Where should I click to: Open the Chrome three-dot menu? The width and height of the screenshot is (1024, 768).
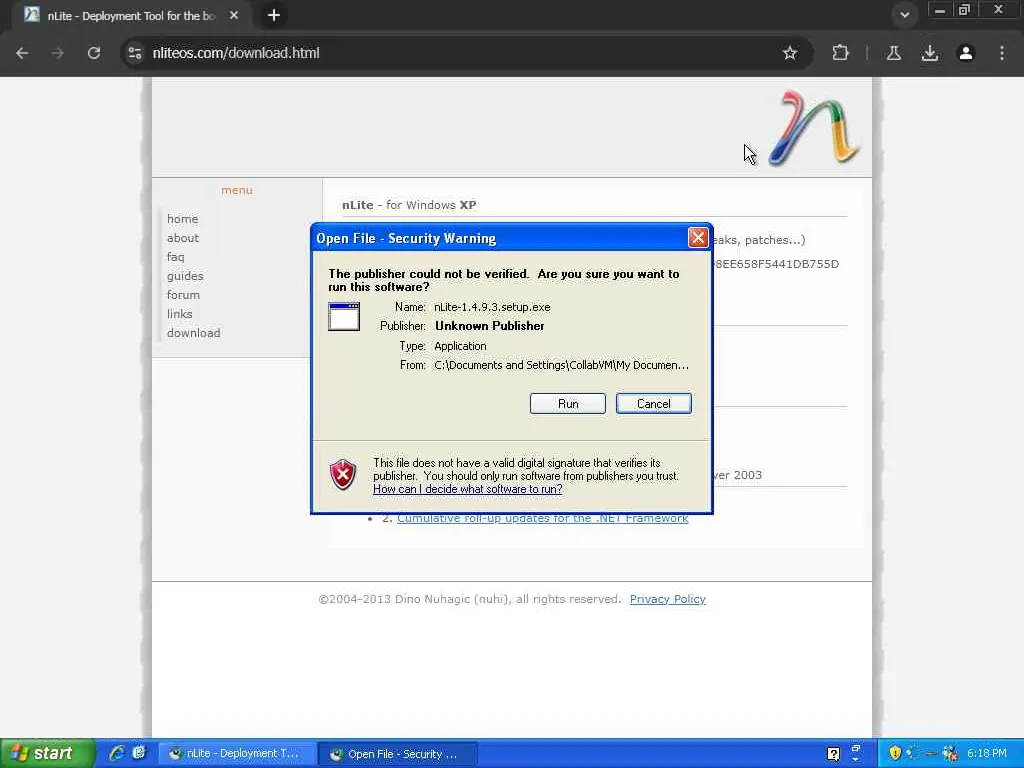[x=1002, y=53]
